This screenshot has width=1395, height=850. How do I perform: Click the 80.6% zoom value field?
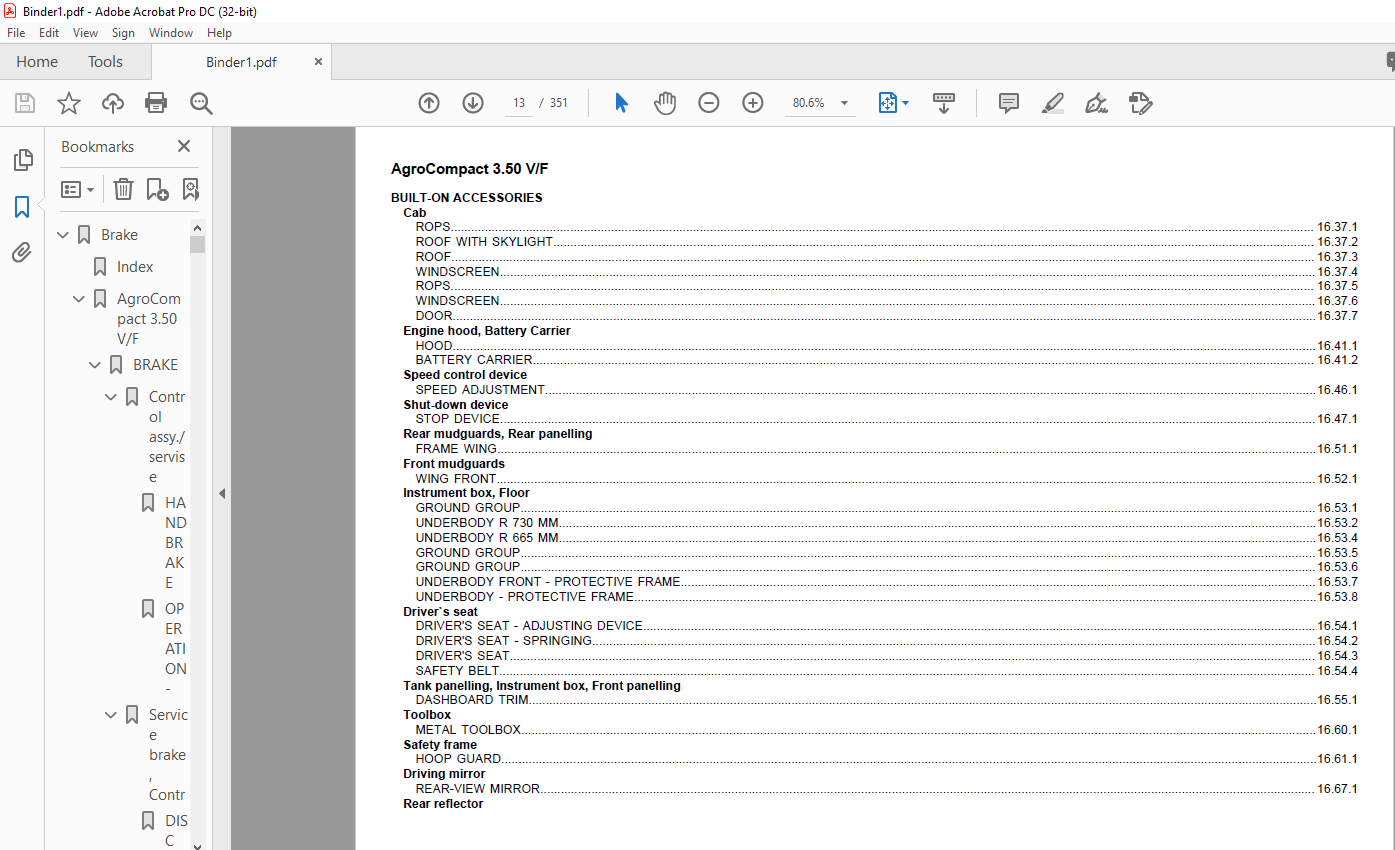[808, 103]
